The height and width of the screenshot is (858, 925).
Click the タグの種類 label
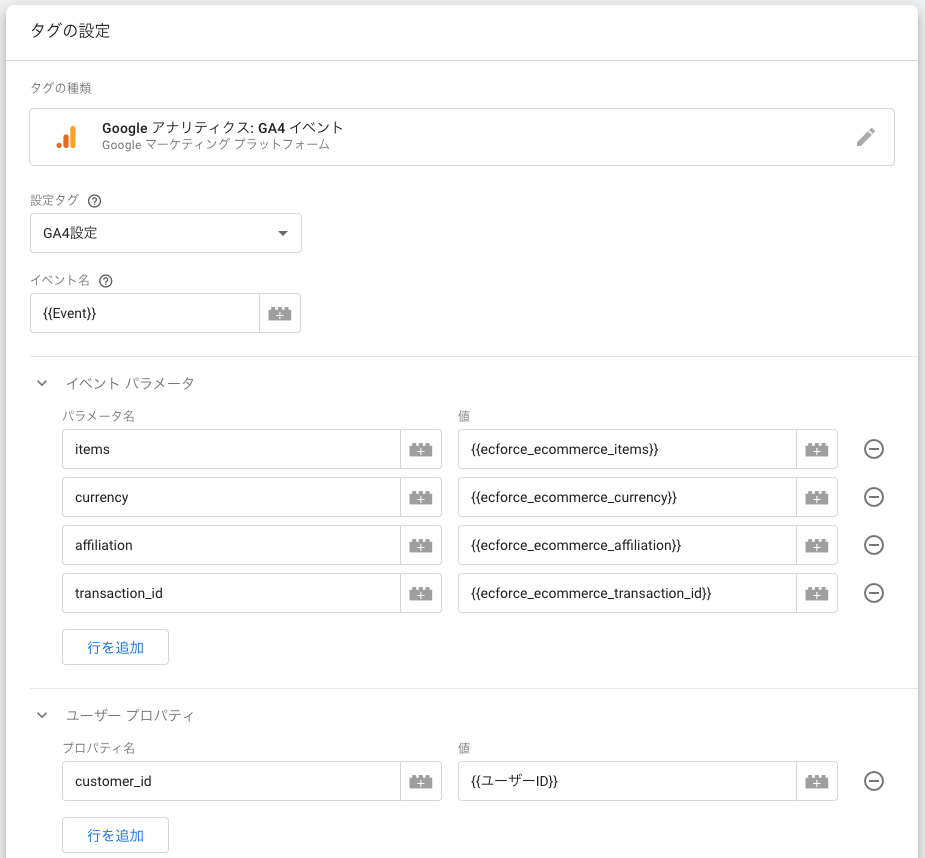click(x=61, y=89)
